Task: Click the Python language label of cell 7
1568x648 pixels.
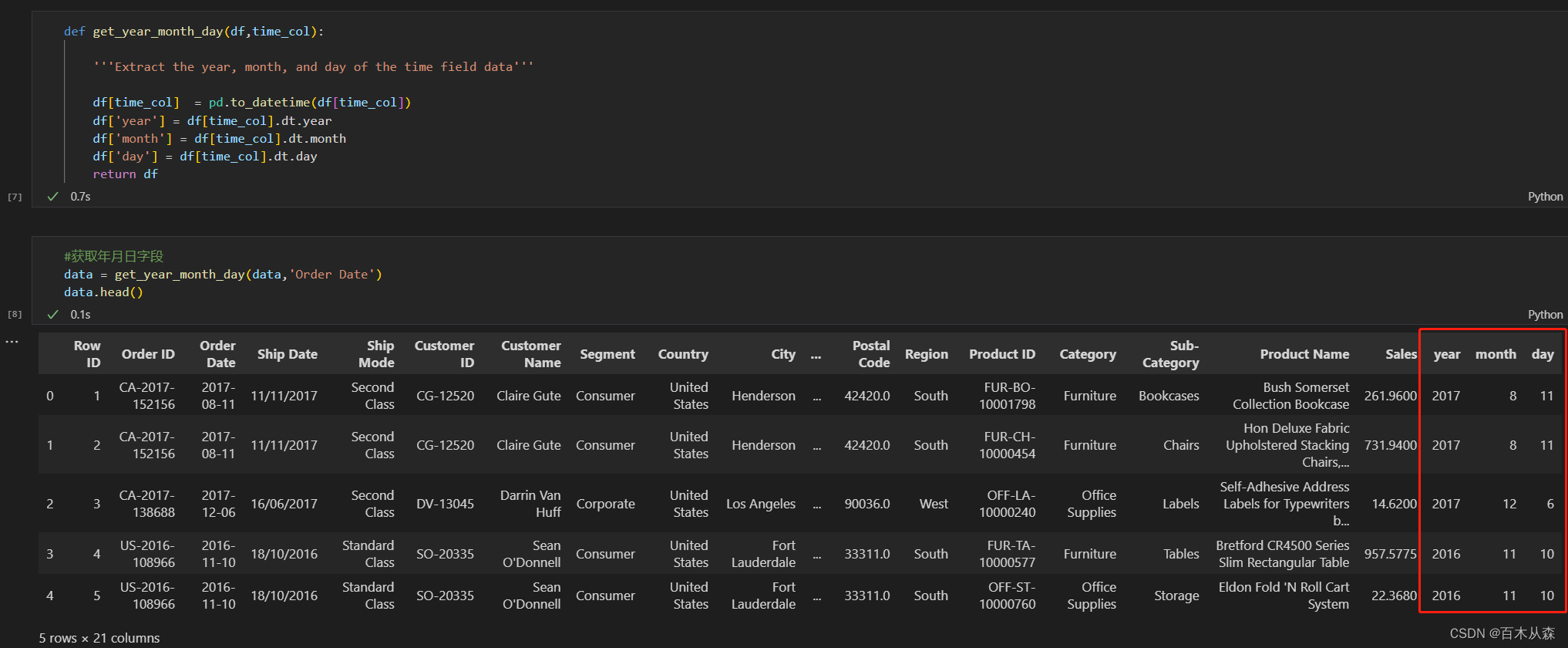Action: click(1545, 197)
